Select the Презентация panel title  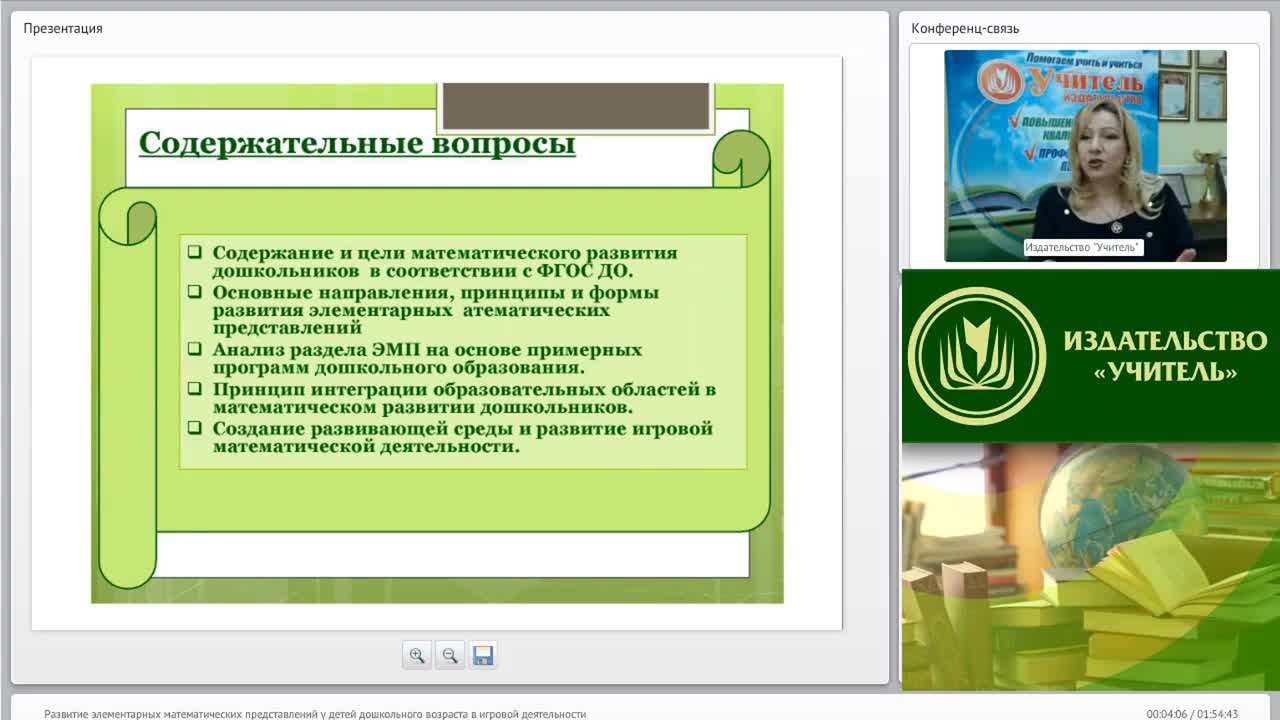point(63,28)
